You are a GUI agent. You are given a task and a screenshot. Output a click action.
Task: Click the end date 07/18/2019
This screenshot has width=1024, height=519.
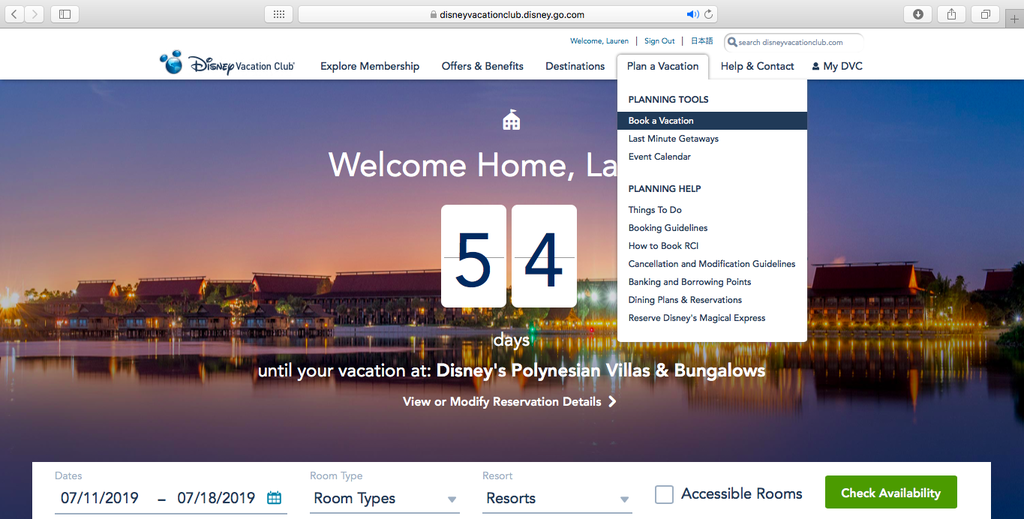[x=216, y=498]
